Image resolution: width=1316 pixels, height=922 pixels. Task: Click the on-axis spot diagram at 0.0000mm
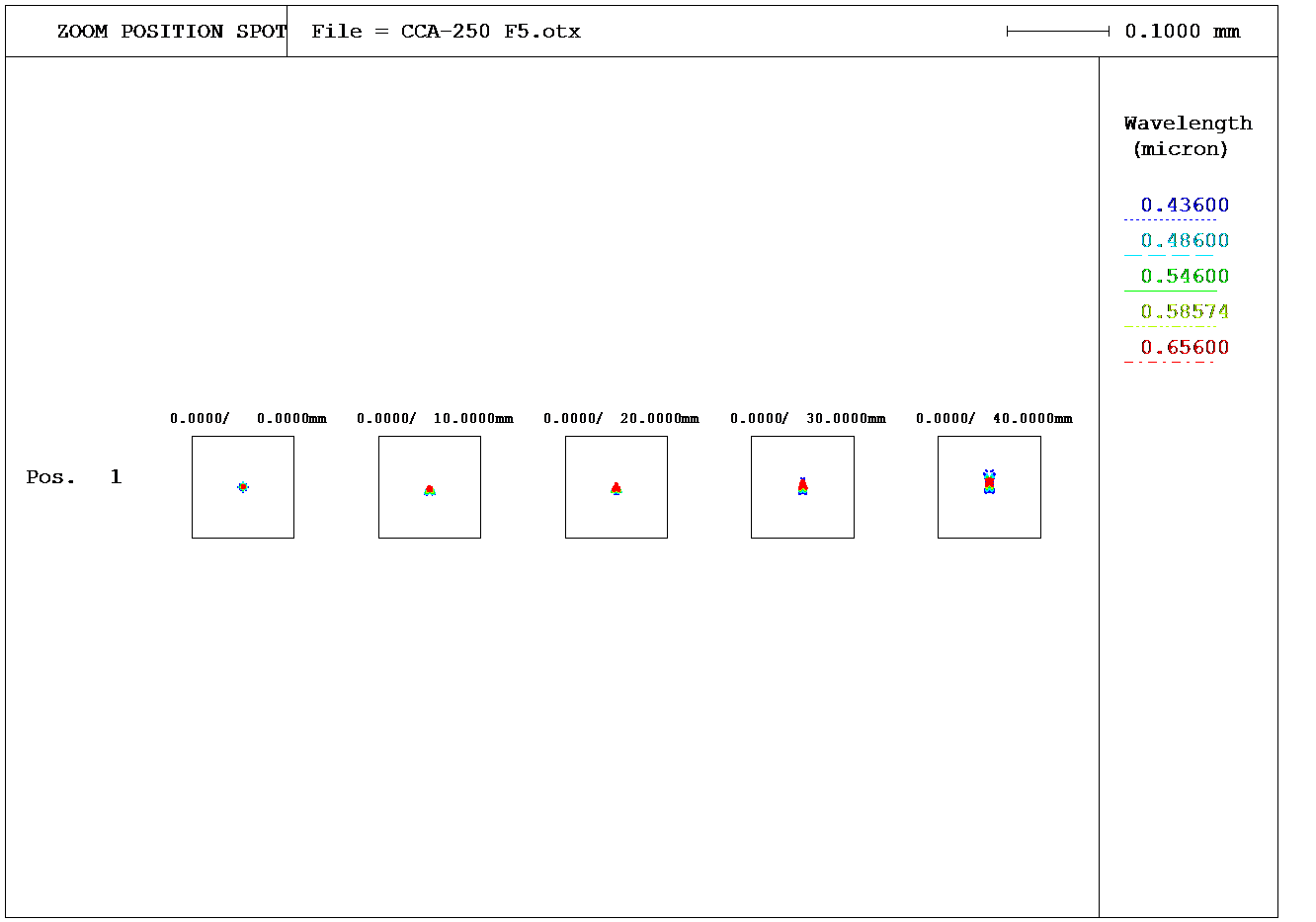click(243, 487)
